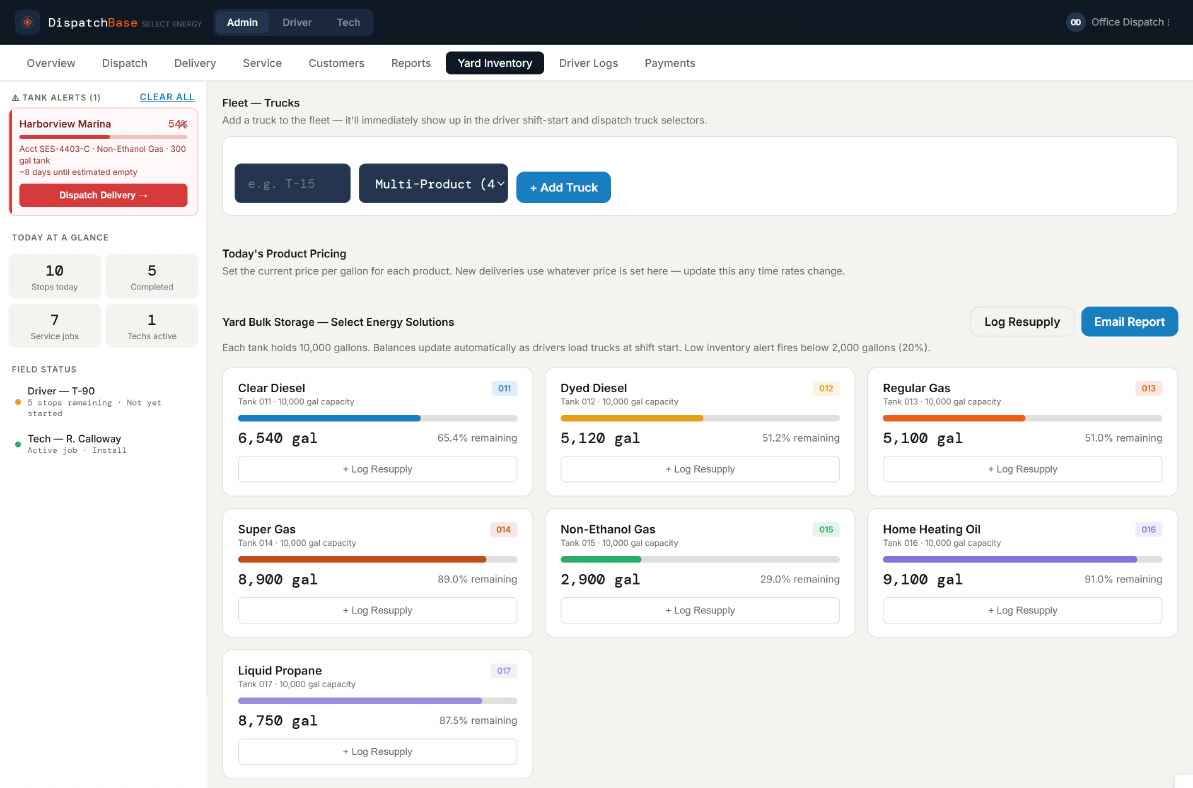This screenshot has width=1193, height=788.
Task: Switch to Tech role view
Action: point(348,22)
